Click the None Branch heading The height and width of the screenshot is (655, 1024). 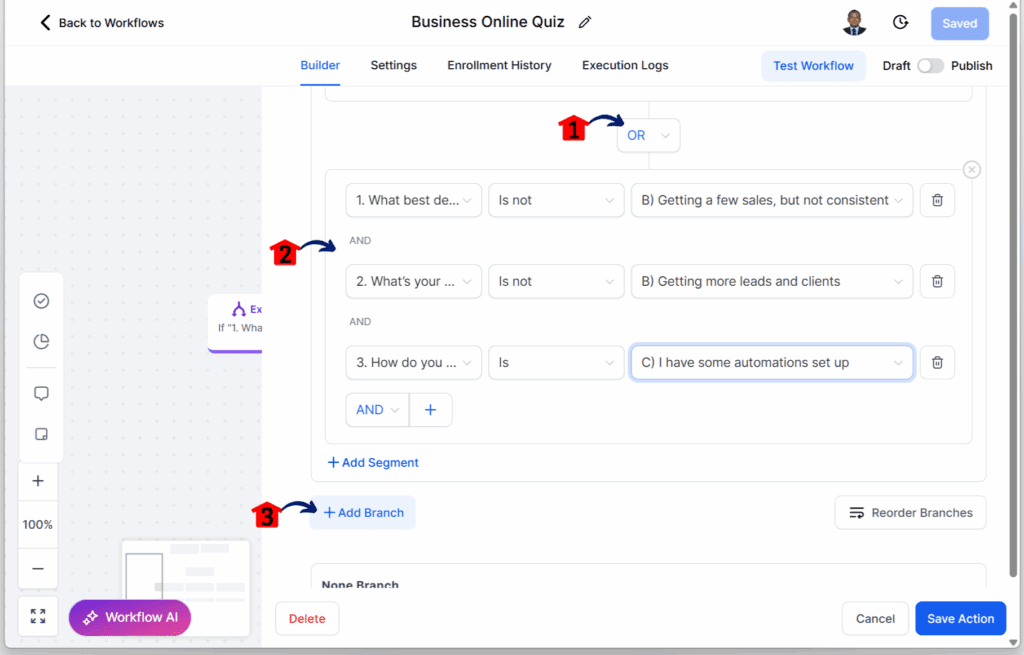tap(360, 584)
